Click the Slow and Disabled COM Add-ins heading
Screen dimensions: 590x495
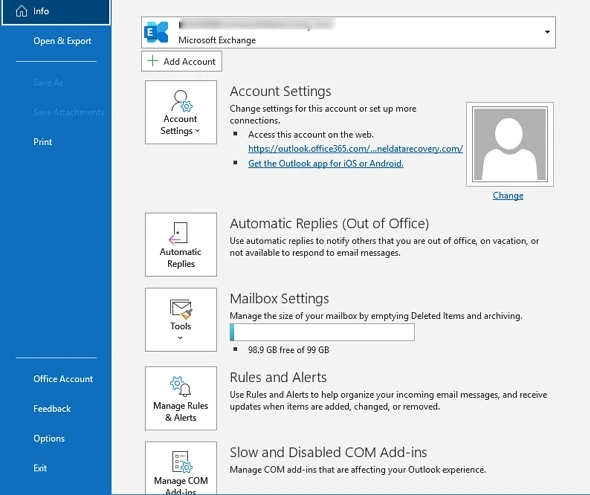pyautogui.click(x=328, y=452)
